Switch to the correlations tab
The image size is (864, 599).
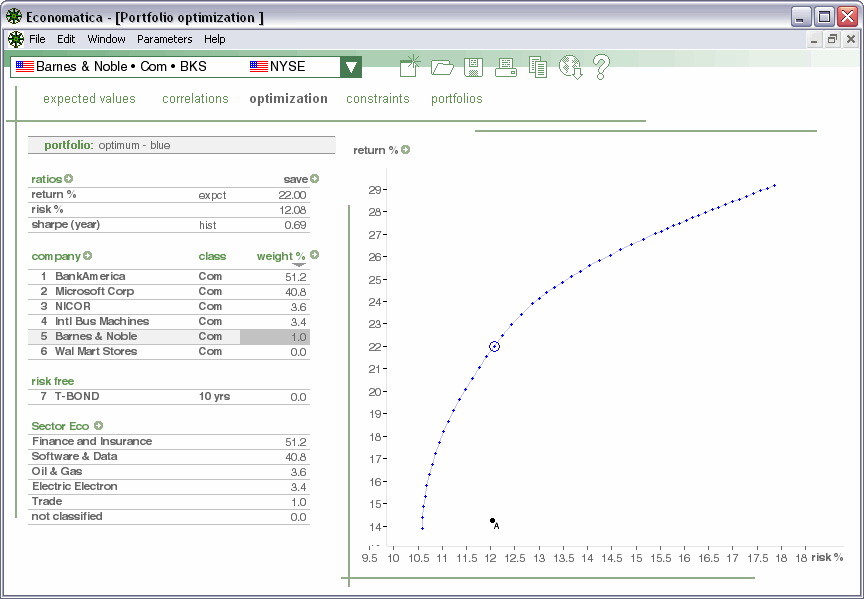point(195,99)
